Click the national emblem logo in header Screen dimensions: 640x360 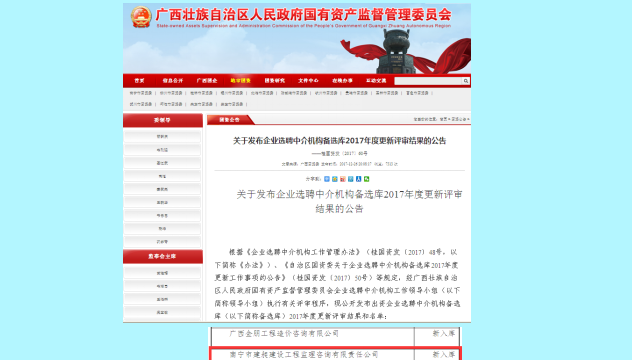click(x=141, y=17)
